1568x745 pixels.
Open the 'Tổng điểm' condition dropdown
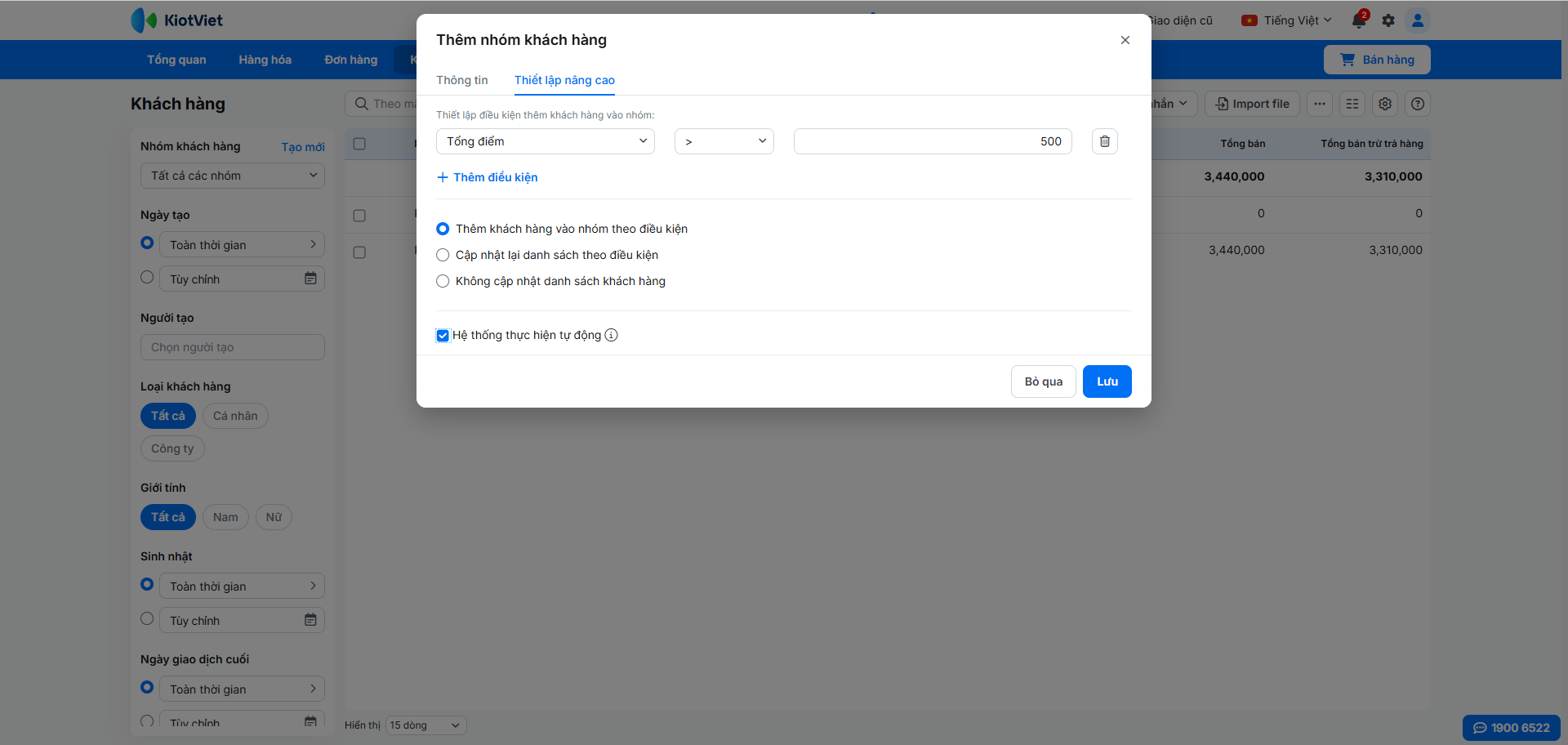point(546,141)
